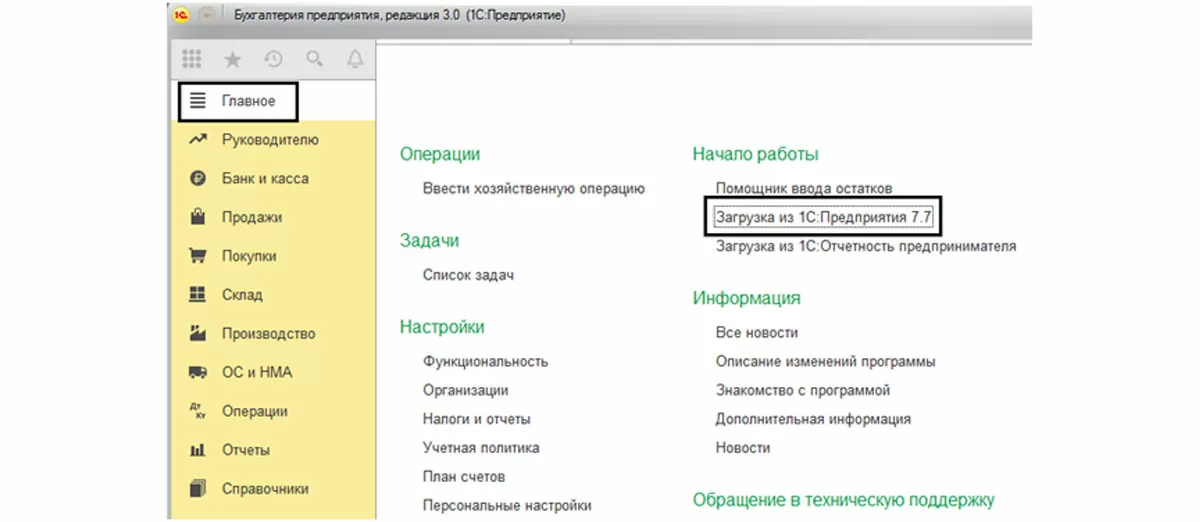
Task: Click the Главное hamburger icon
Action: (x=198, y=101)
